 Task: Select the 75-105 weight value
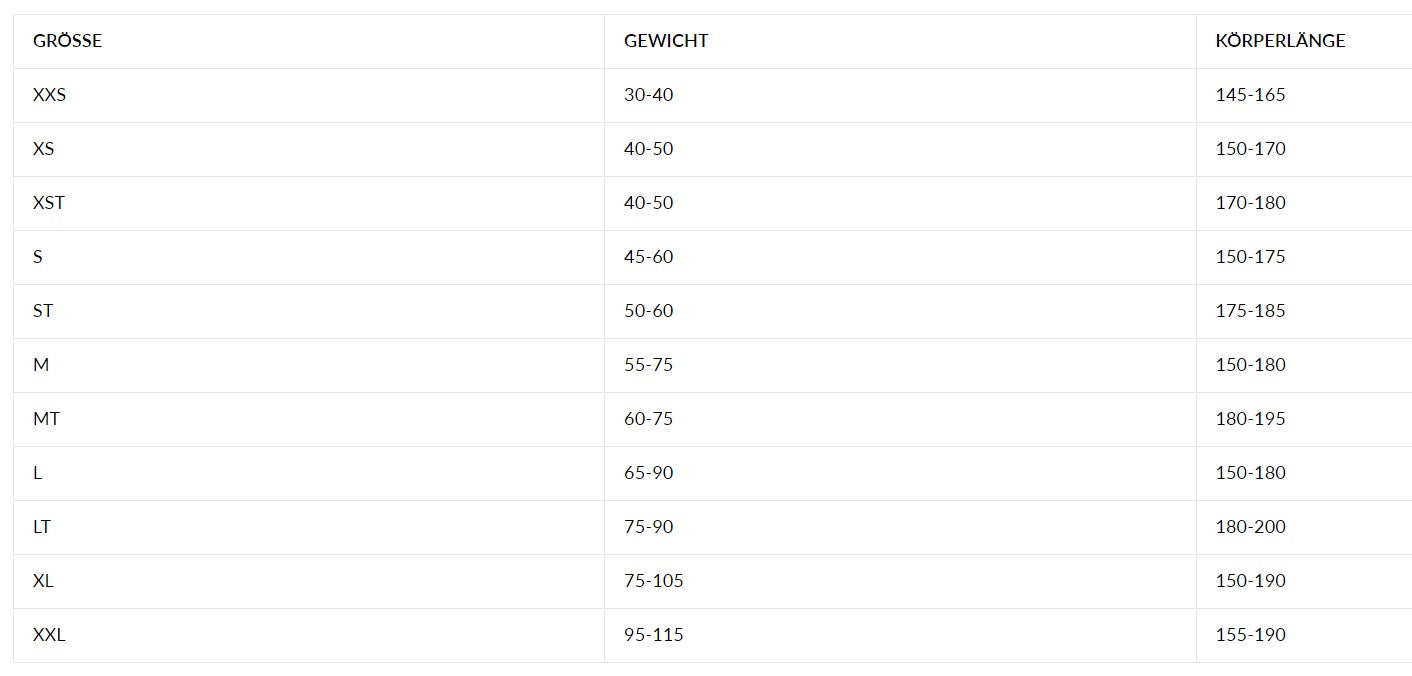pyautogui.click(x=654, y=581)
